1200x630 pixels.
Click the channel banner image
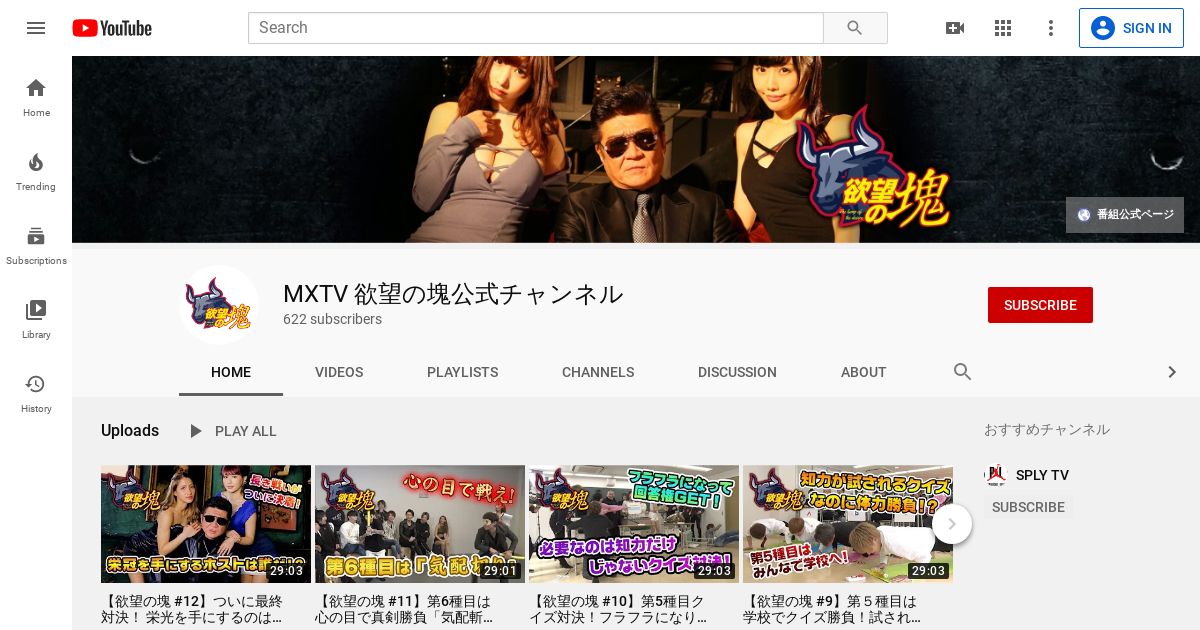[636, 149]
